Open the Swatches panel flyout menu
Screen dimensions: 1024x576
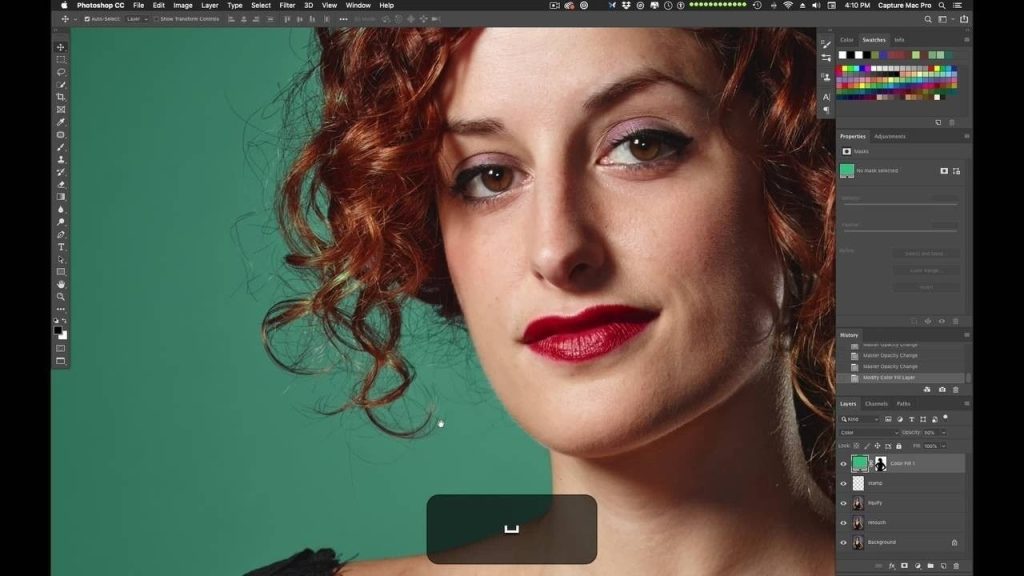967,40
